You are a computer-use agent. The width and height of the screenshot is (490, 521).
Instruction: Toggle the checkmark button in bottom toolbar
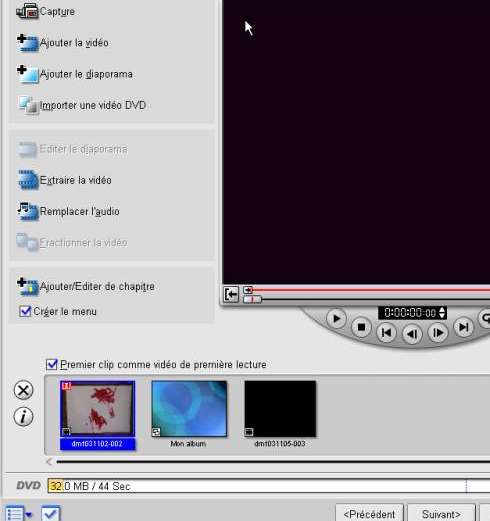click(51, 514)
